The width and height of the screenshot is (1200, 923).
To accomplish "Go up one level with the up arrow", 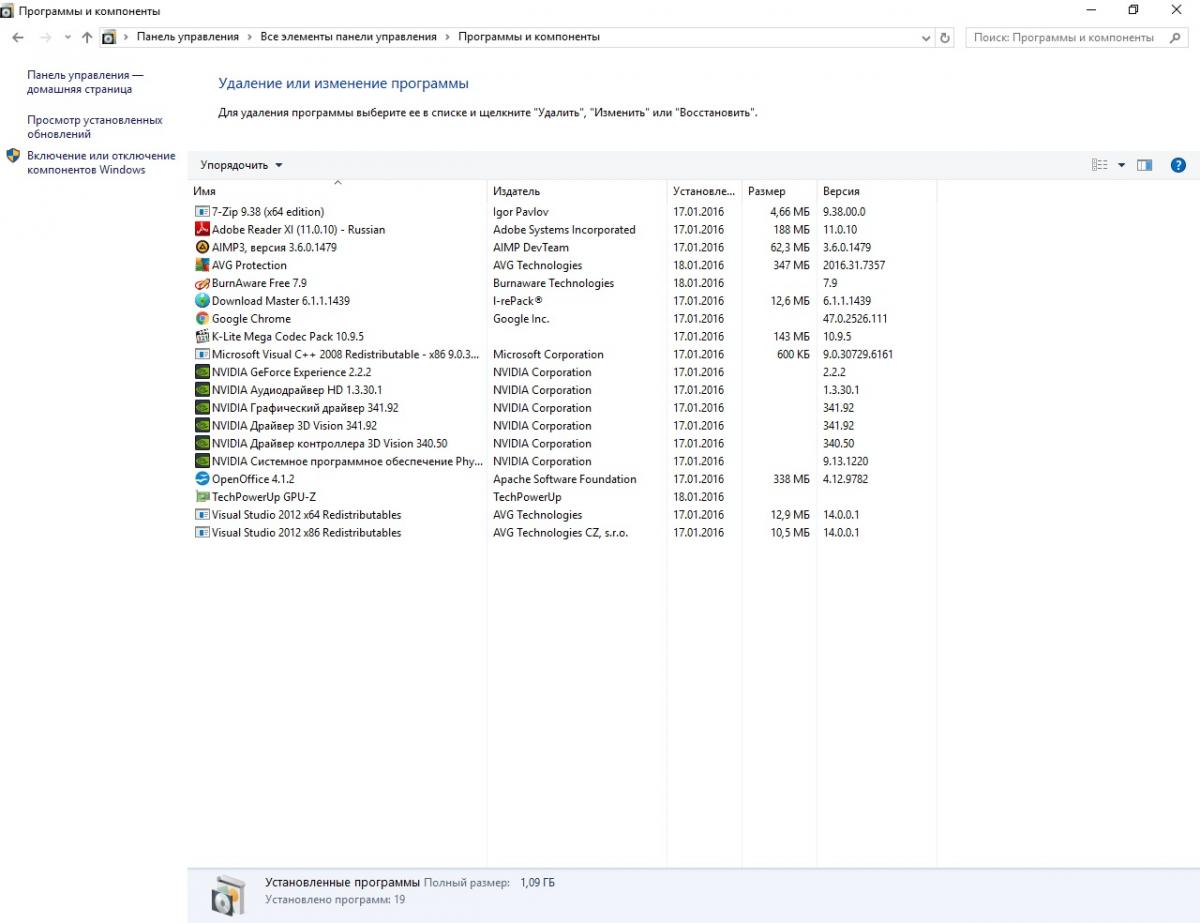I will click(87, 37).
